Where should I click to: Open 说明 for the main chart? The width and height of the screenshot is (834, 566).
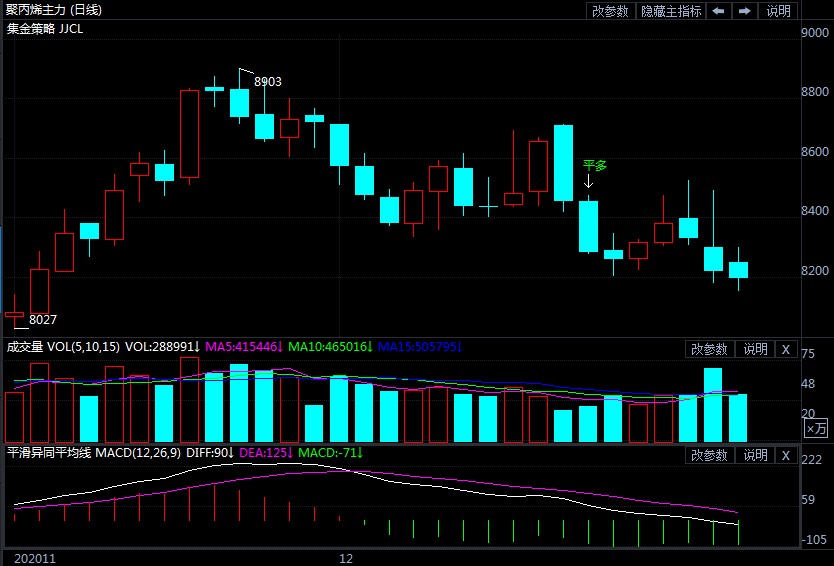tap(778, 11)
